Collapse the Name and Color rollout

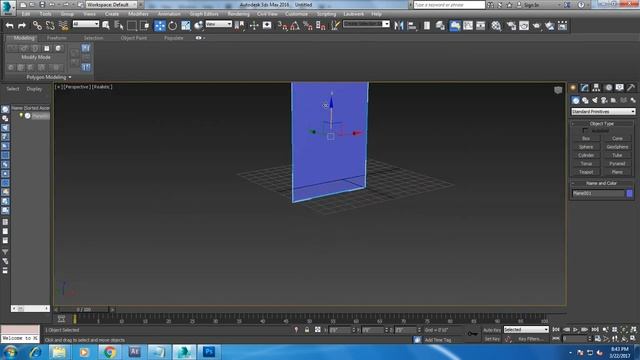point(602,183)
